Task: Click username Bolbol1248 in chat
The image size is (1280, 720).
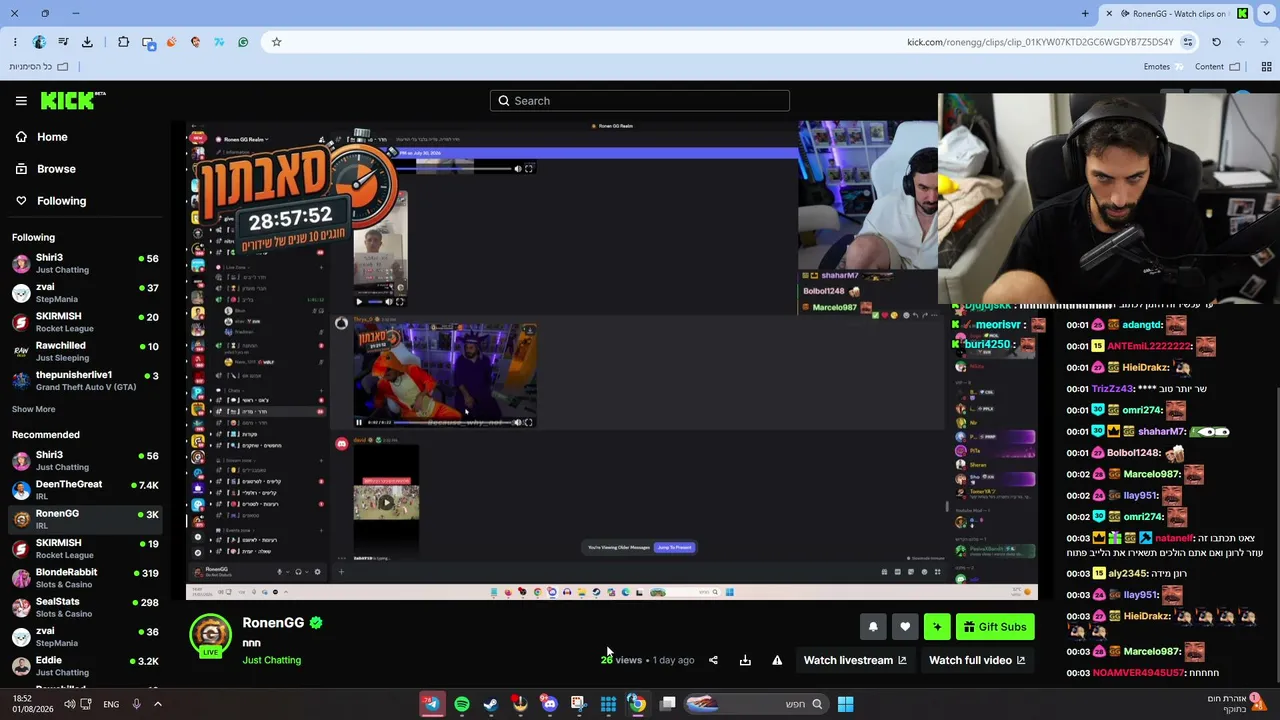Action: click(1134, 453)
